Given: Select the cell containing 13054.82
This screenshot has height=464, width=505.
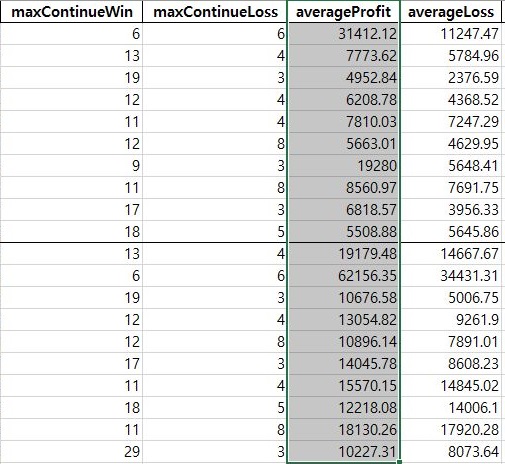Looking at the screenshot, I should coord(343,320).
